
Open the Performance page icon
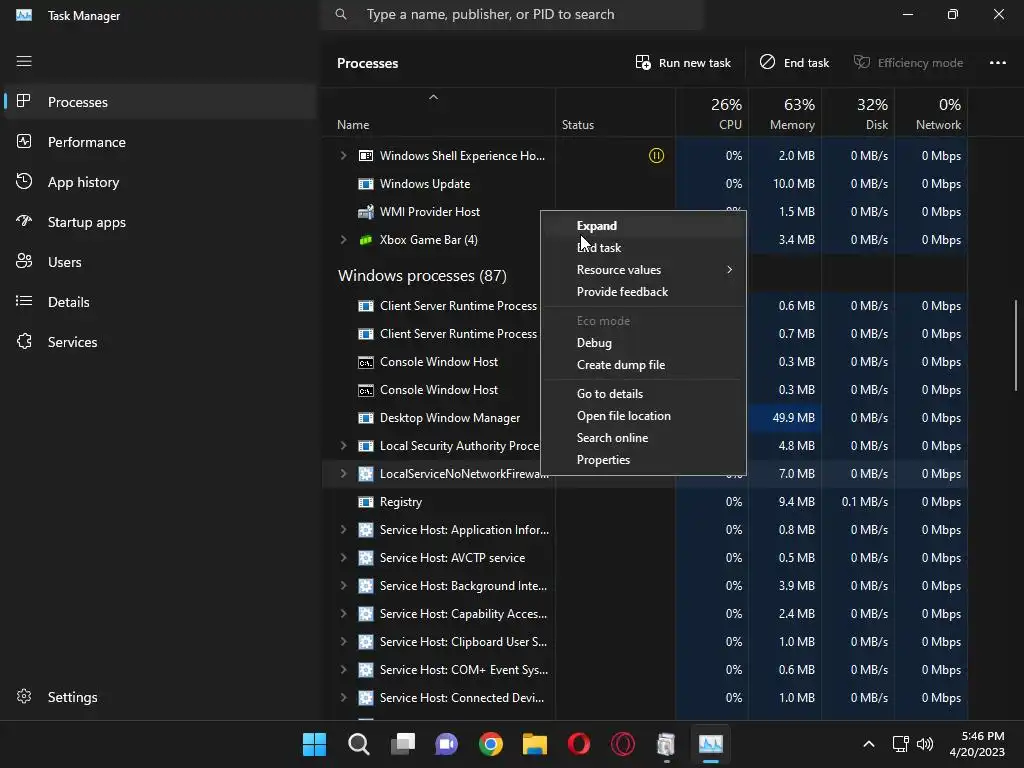24,142
